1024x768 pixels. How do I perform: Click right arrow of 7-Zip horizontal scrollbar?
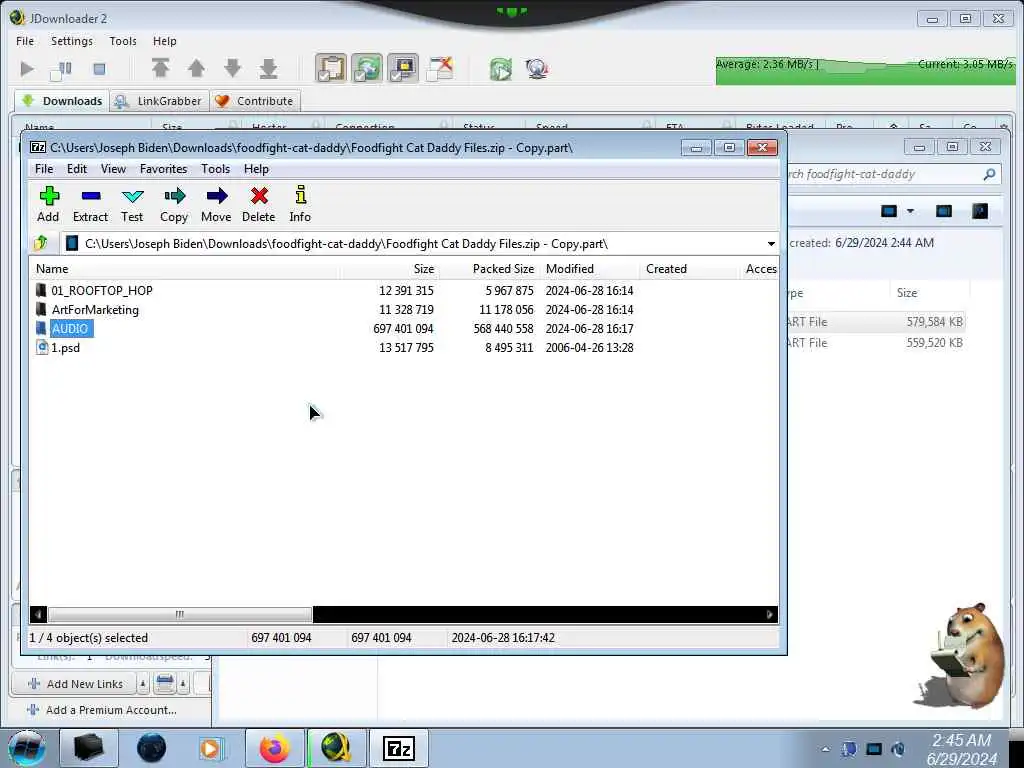(x=770, y=615)
